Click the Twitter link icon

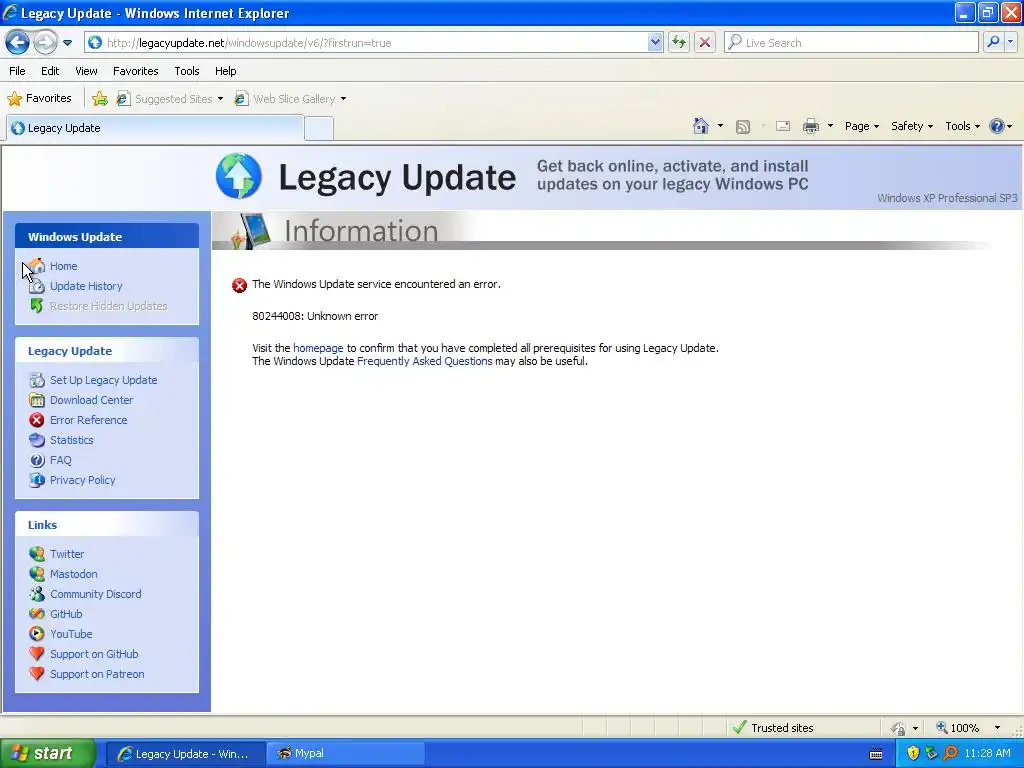point(37,554)
